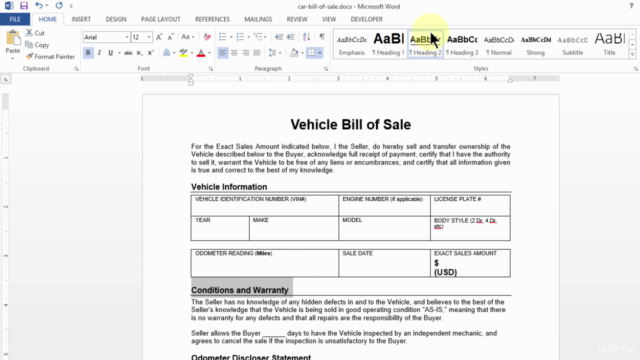This screenshot has height=360, width=640.
Task: Expand the Font dialog launcher
Action: tap(211, 69)
